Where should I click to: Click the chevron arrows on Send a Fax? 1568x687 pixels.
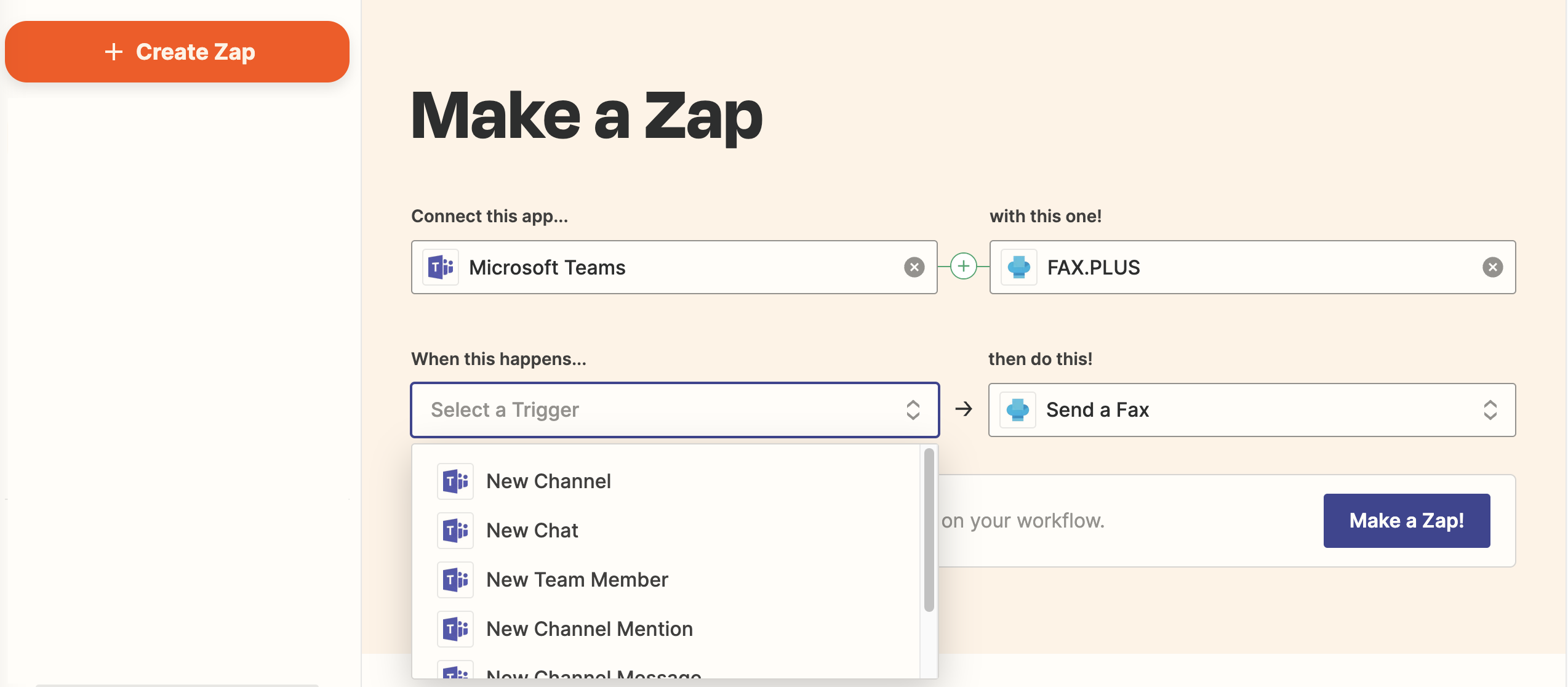(x=1490, y=410)
